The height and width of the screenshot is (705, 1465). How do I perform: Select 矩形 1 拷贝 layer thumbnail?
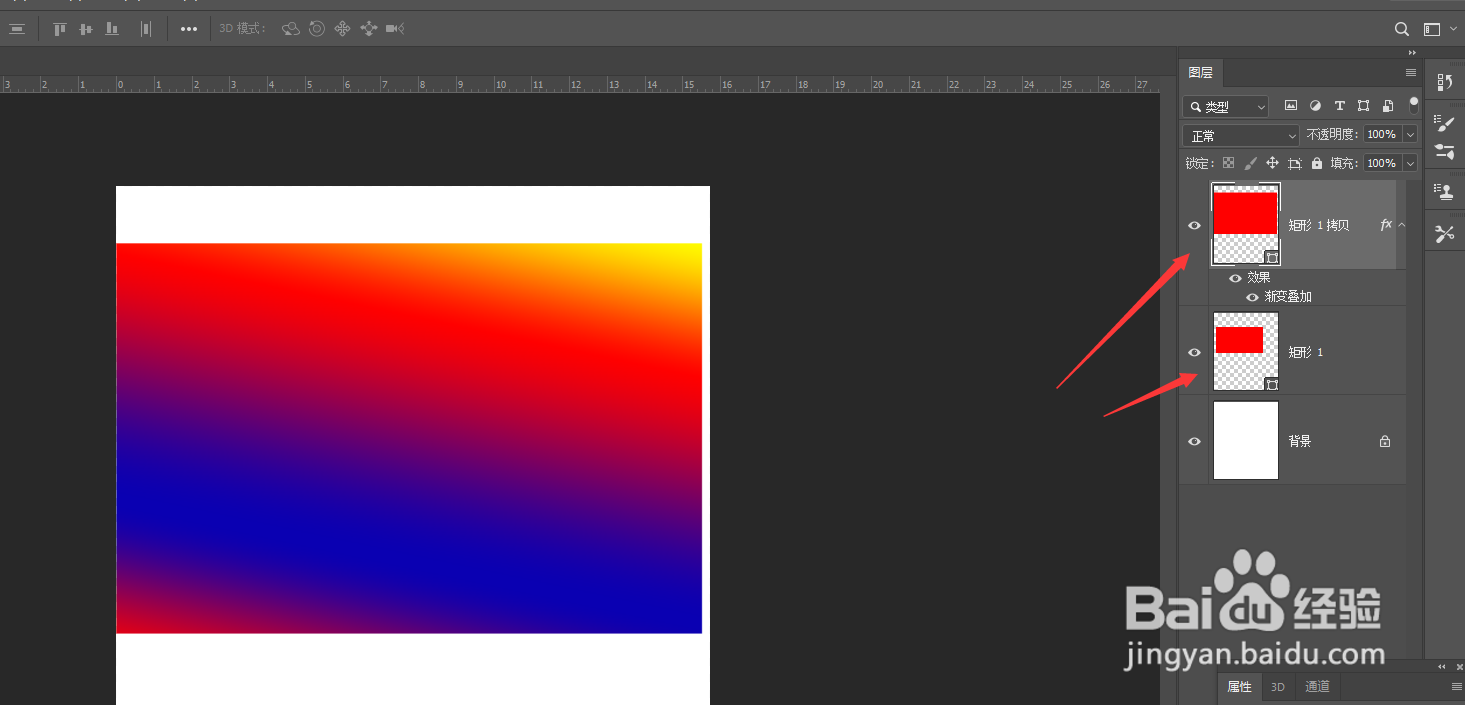pos(1246,224)
